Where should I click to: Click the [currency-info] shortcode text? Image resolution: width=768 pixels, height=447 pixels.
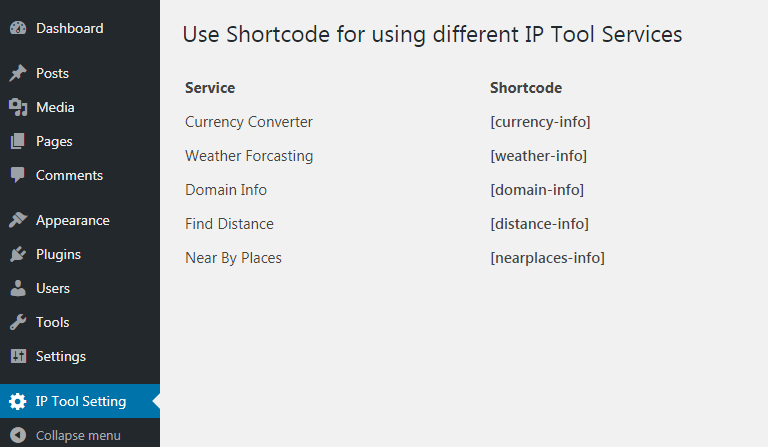click(540, 122)
